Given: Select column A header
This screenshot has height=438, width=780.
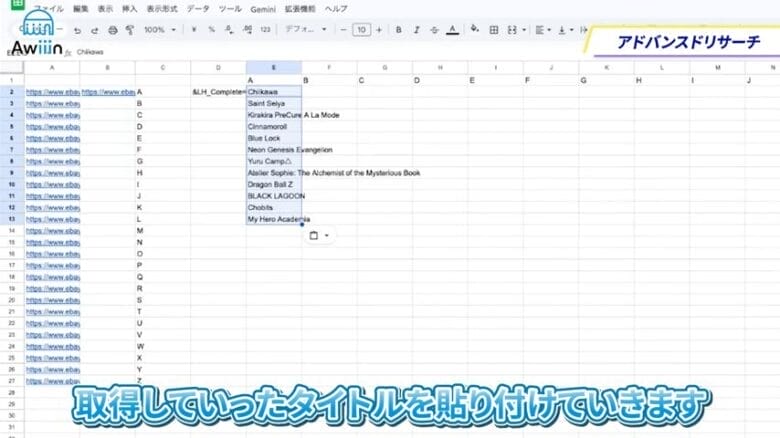Looking at the screenshot, I should [52, 67].
